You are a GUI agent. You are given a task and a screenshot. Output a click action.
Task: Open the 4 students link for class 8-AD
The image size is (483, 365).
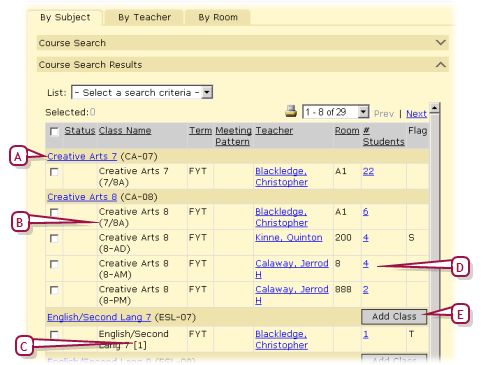[366, 238]
